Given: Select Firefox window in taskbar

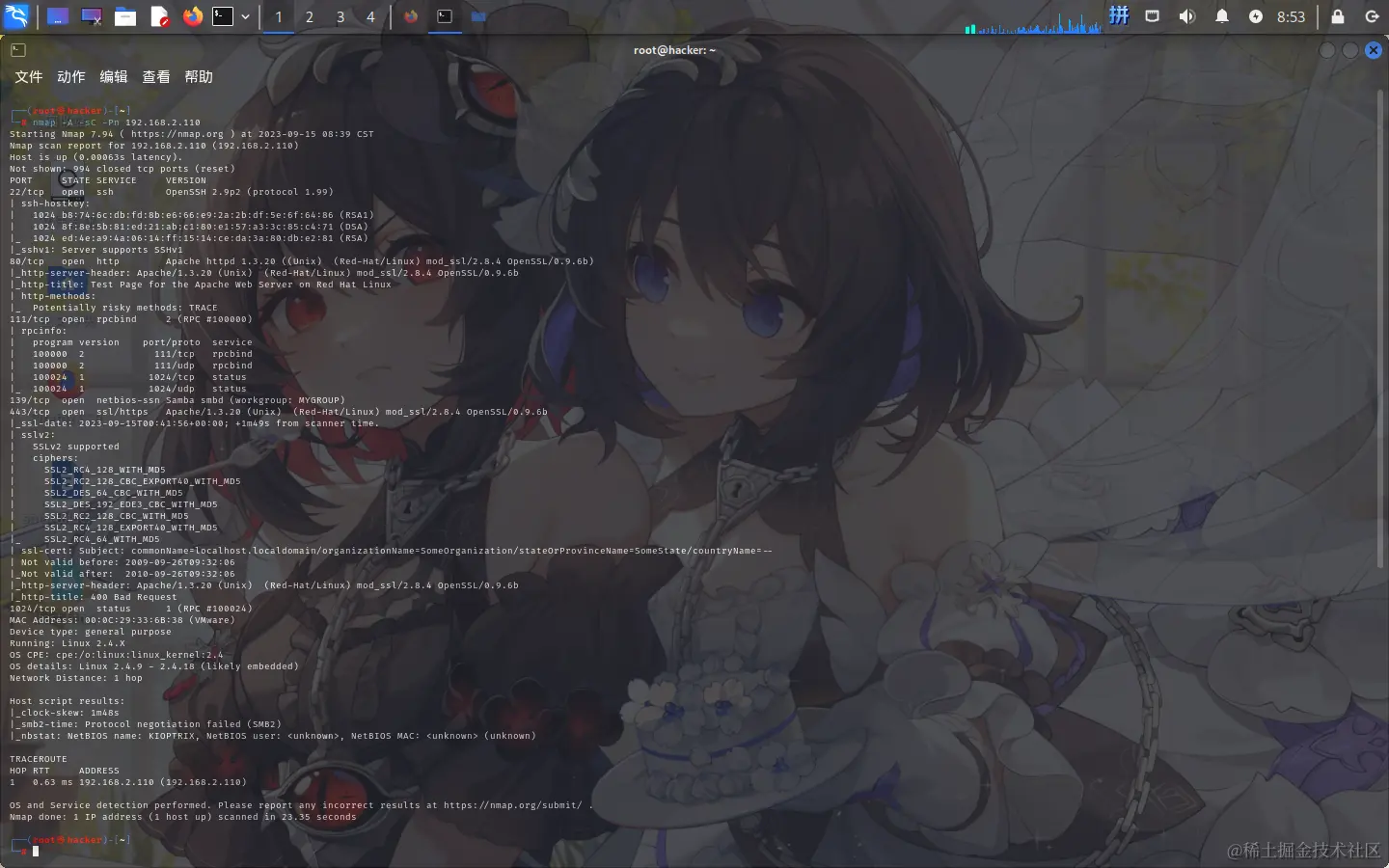Looking at the screenshot, I should tap(411, 16).
